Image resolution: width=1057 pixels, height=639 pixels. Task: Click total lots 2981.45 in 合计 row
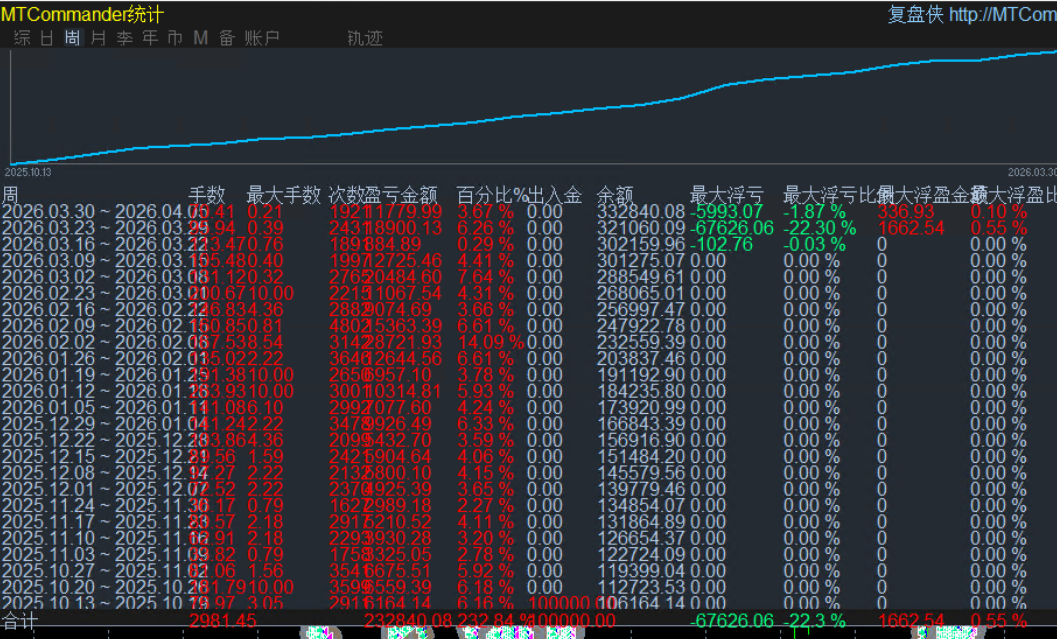coord(222,621)
